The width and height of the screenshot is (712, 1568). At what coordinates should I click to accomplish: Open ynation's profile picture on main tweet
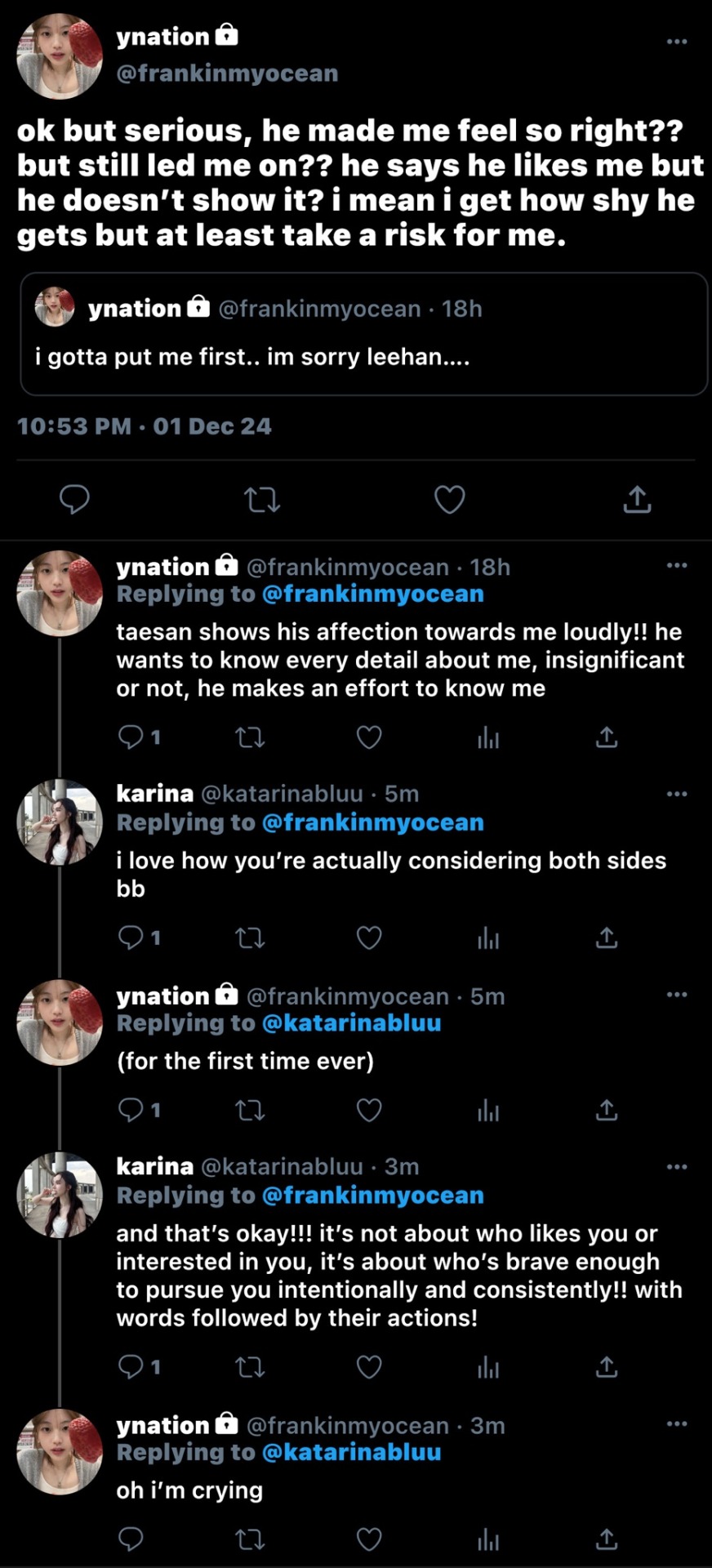pyautogui.click(x=60, y=57)
